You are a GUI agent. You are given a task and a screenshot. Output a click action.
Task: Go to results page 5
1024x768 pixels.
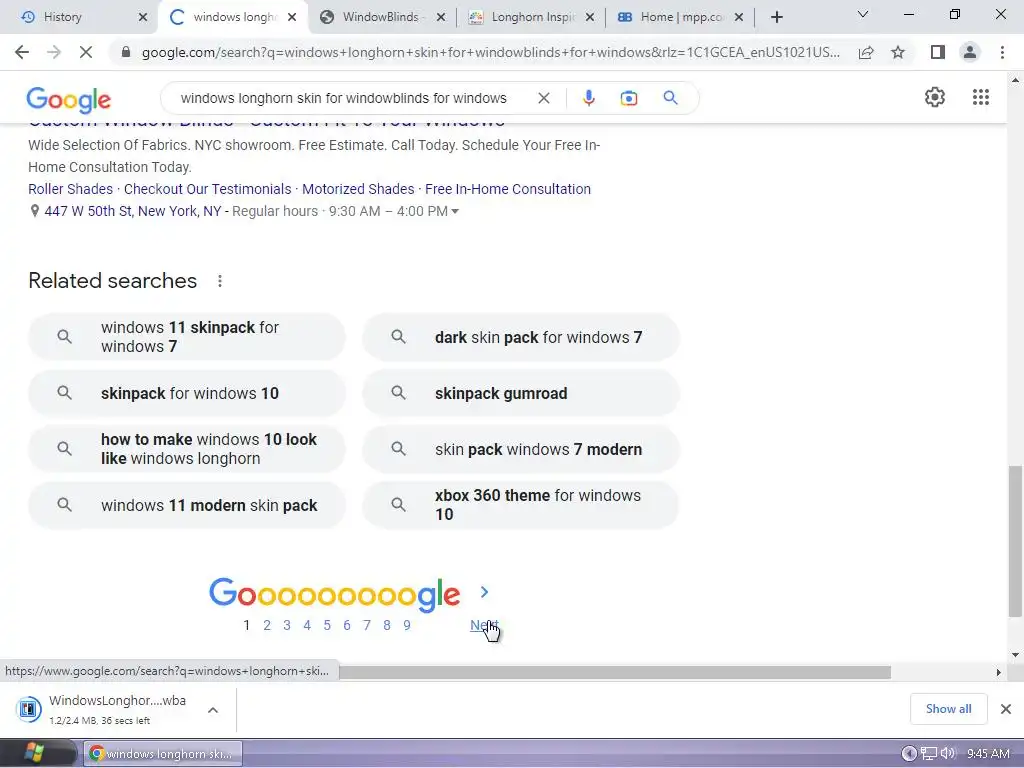(x=327, y=625)
